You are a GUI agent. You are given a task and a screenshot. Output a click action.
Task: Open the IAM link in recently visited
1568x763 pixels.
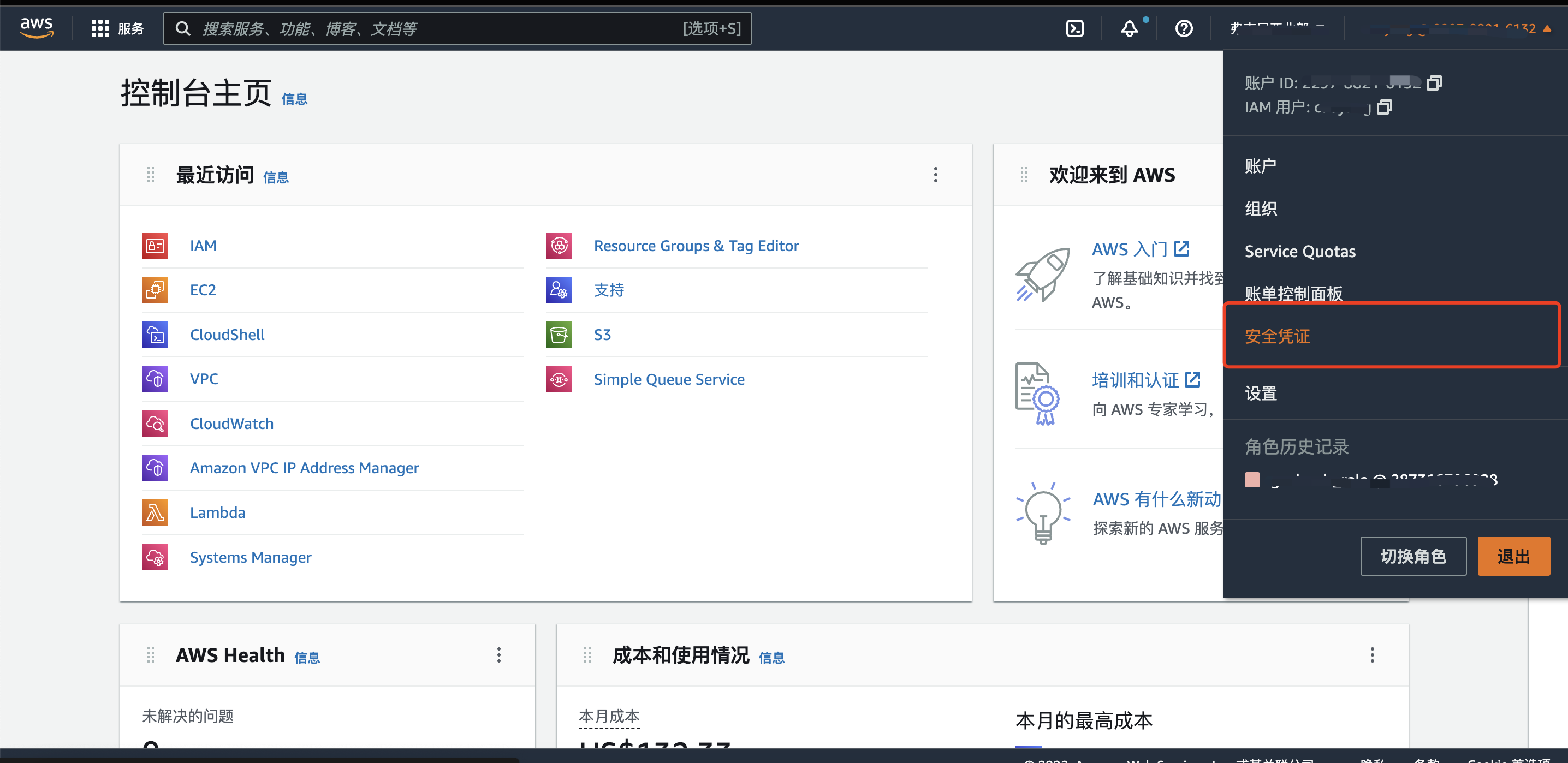203,246
